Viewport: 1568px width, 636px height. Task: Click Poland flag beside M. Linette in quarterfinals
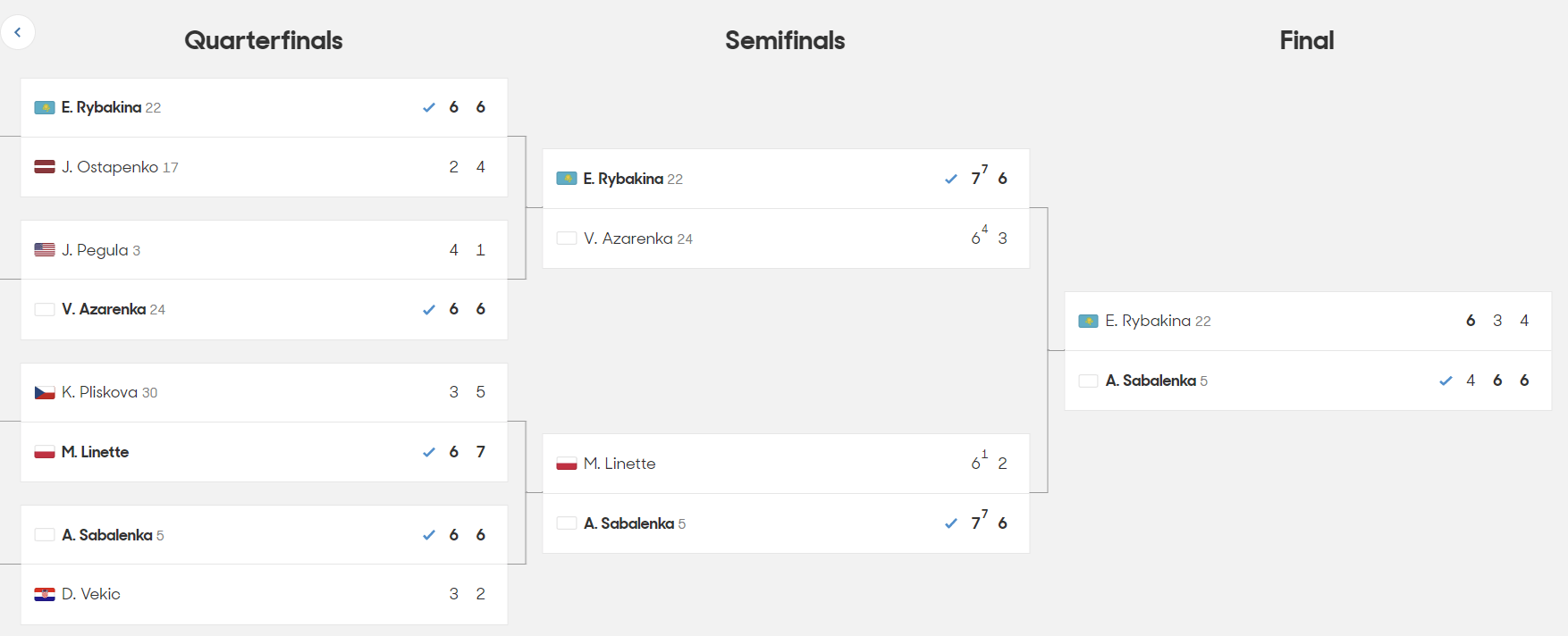click(45, 452)
